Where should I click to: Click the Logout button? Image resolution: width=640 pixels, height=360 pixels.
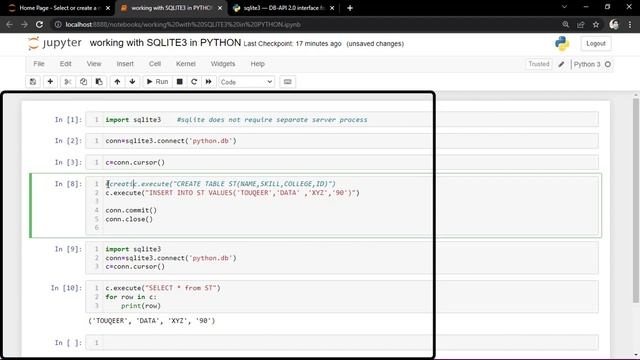pyautogui.click(x=596, y=43)
